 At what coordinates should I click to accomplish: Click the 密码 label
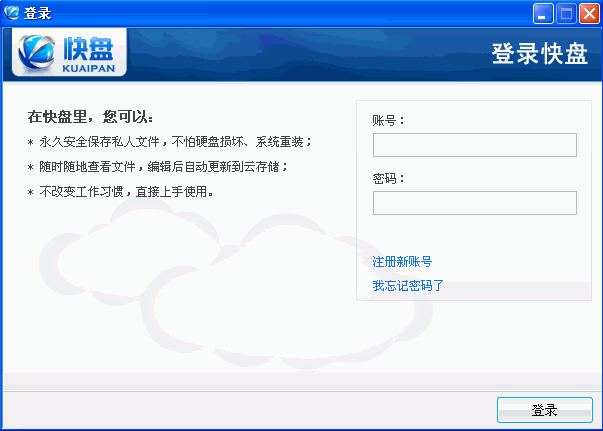click(388, 178)
